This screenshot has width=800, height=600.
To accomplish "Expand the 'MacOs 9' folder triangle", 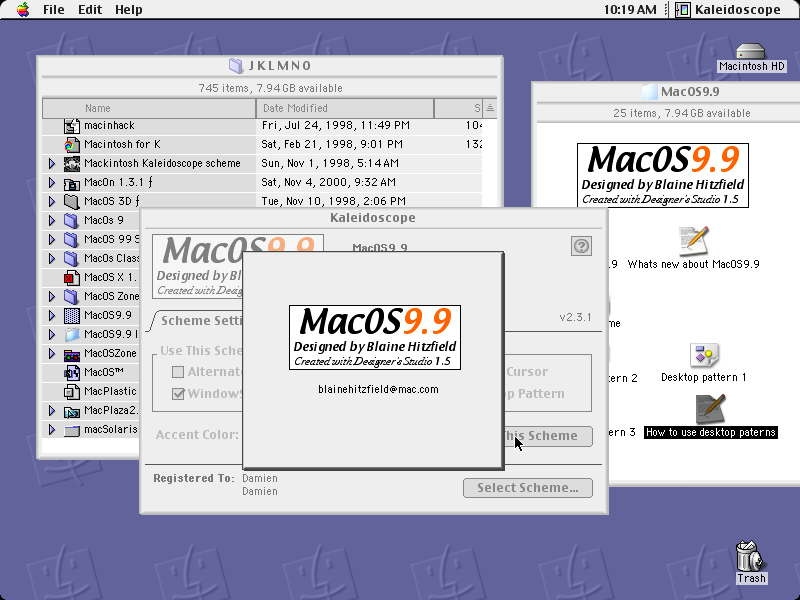I will click(52, 220).
